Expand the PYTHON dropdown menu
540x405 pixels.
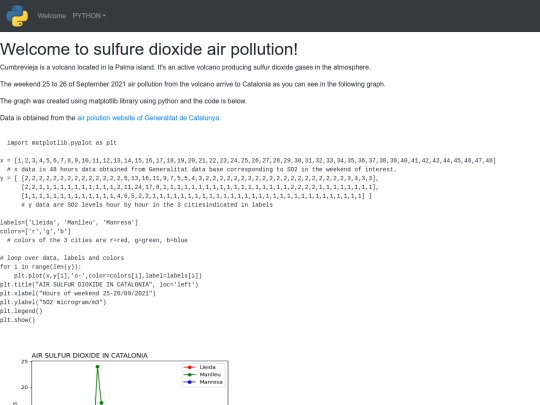(89, 16)
